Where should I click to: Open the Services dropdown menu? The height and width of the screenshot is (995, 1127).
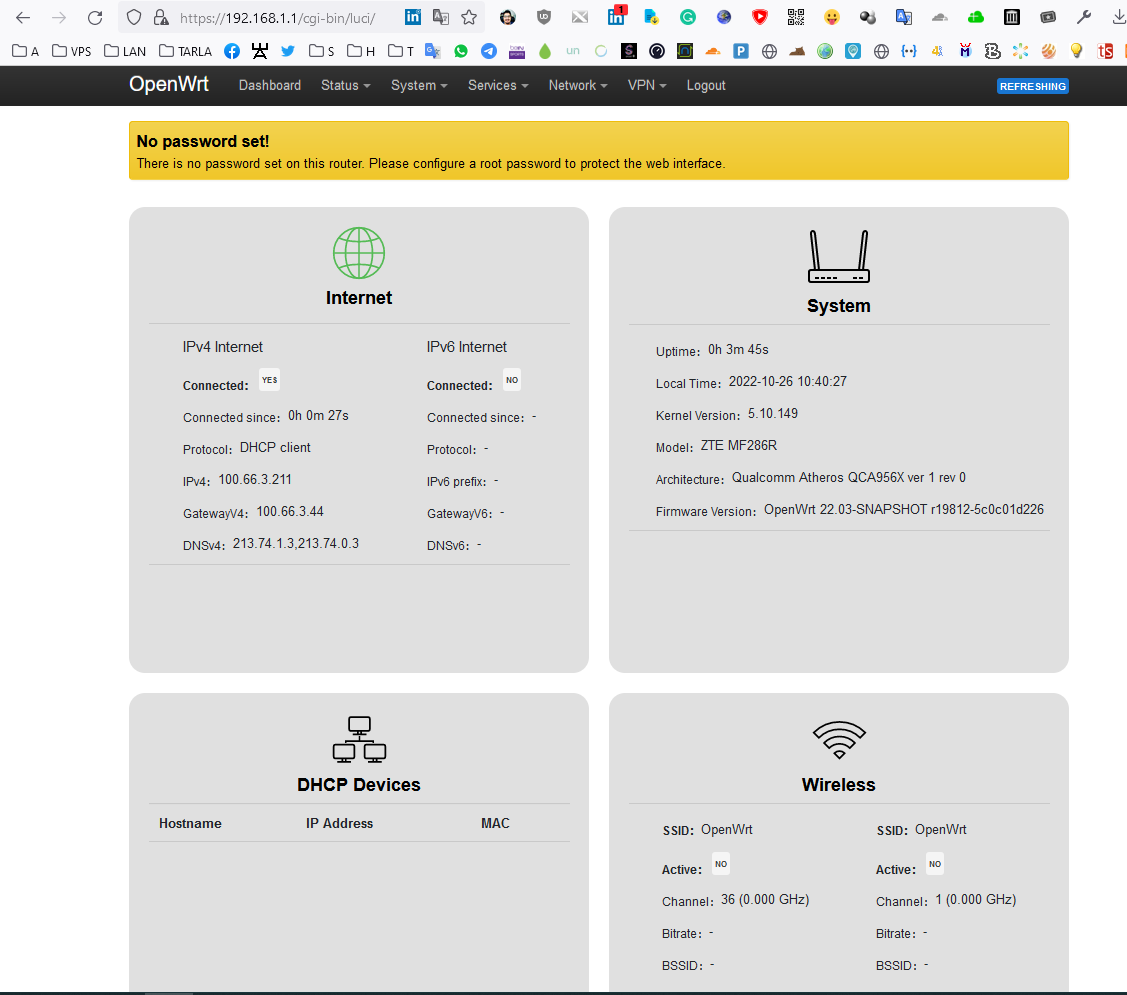pos(498,86)
